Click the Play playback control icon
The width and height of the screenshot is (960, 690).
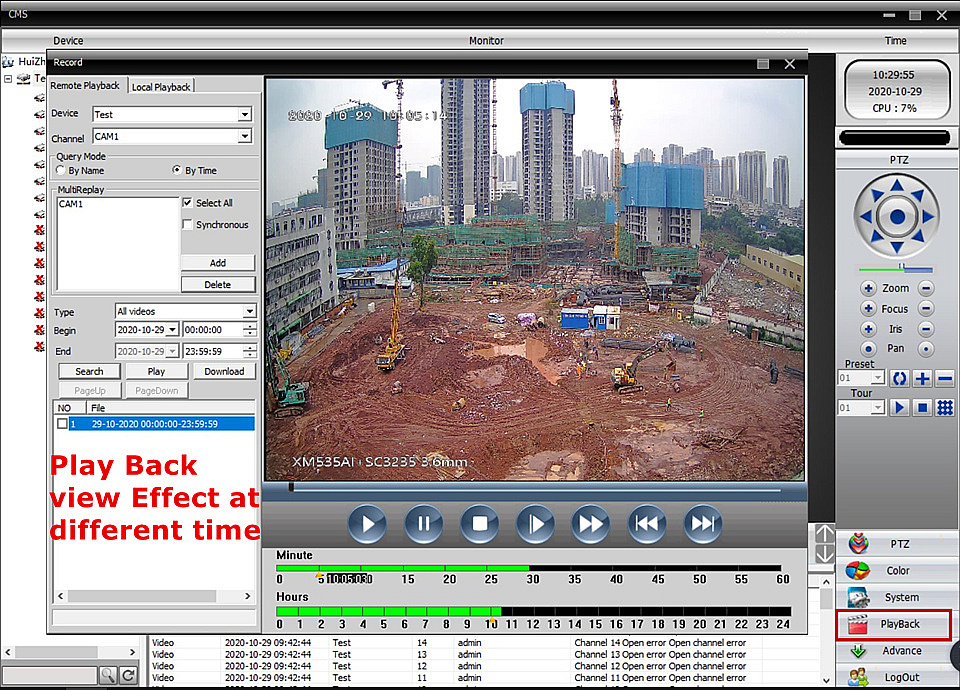coord(367,523)
